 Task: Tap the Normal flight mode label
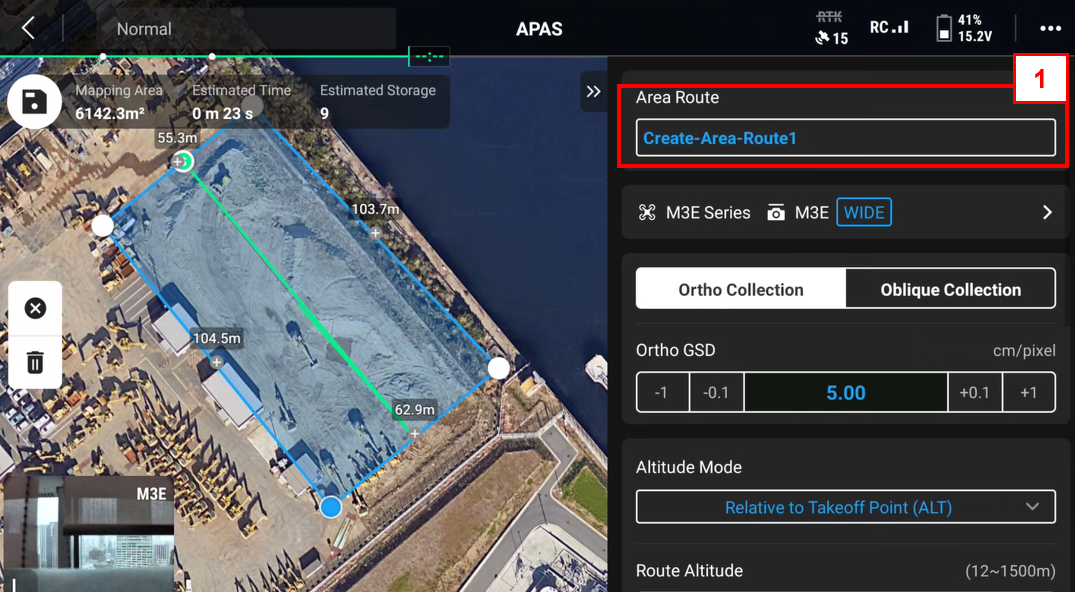pos(144,29)
